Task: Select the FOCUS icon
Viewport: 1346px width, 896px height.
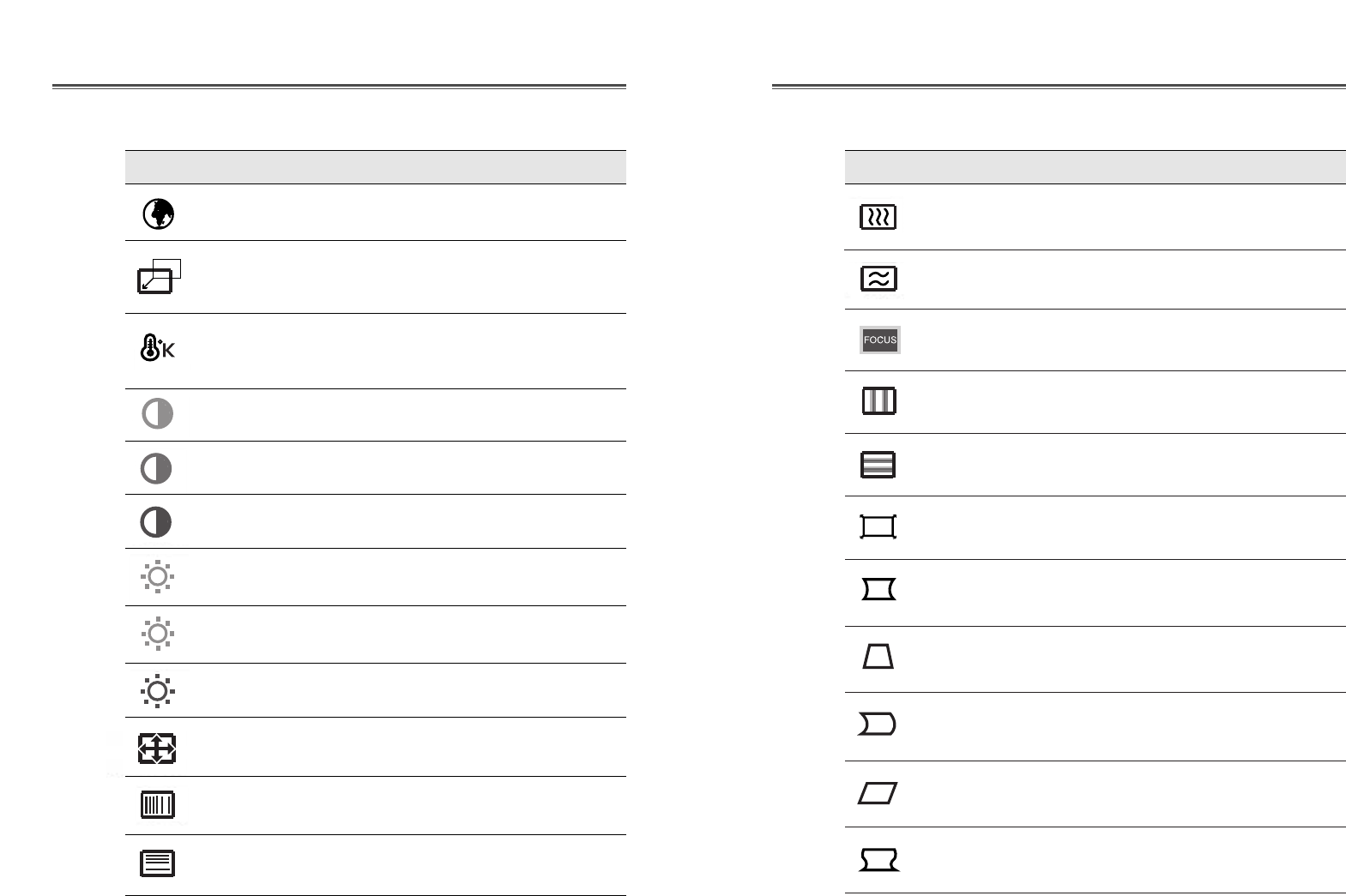Action: (x=880, y=340)
